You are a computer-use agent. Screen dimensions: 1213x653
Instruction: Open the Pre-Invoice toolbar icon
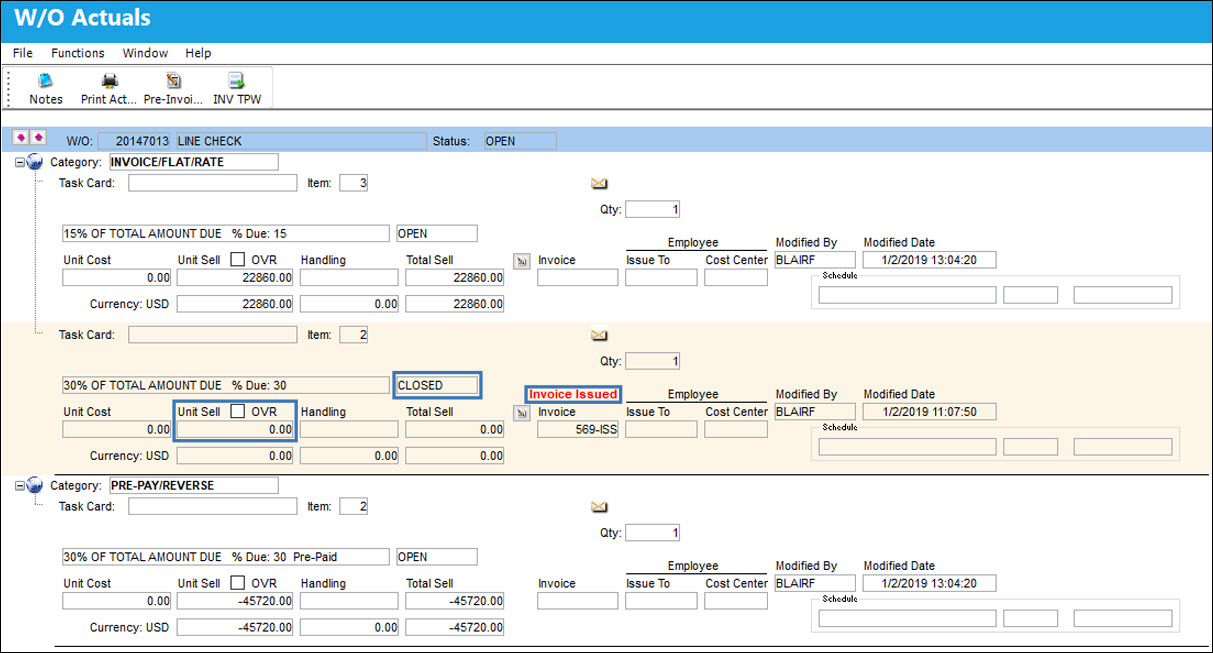pyautogui.click(x=173, y=81)
